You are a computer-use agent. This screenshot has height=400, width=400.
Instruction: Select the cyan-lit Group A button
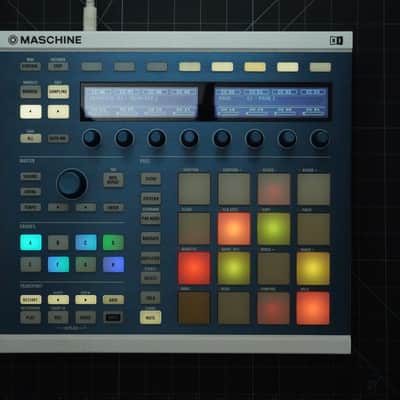(31, 242)
